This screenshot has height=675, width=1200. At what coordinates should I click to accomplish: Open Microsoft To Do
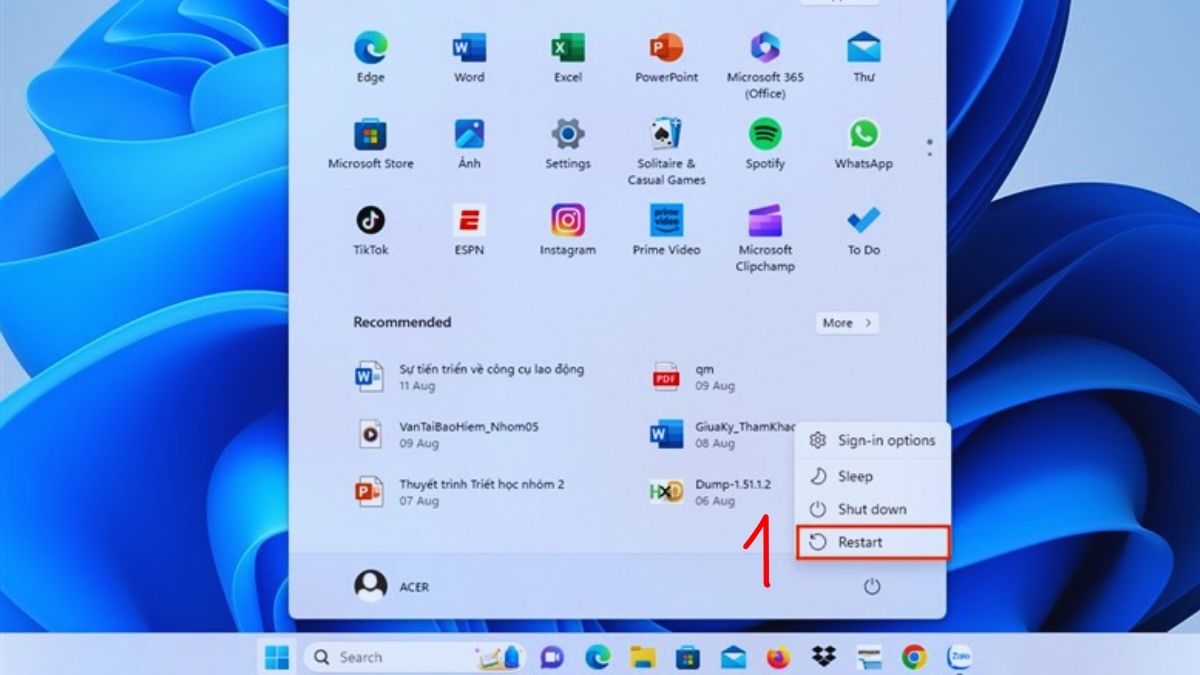pos(861,229)
